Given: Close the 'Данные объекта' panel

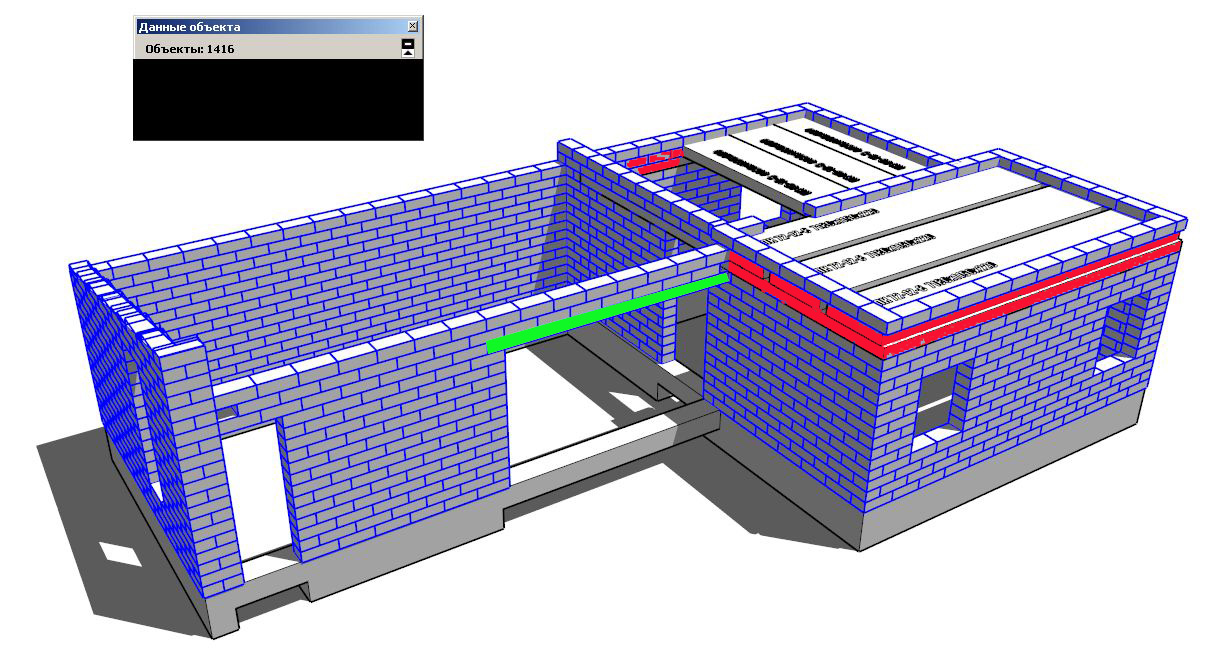Looking at the screenshot, I should click(413, 27).
